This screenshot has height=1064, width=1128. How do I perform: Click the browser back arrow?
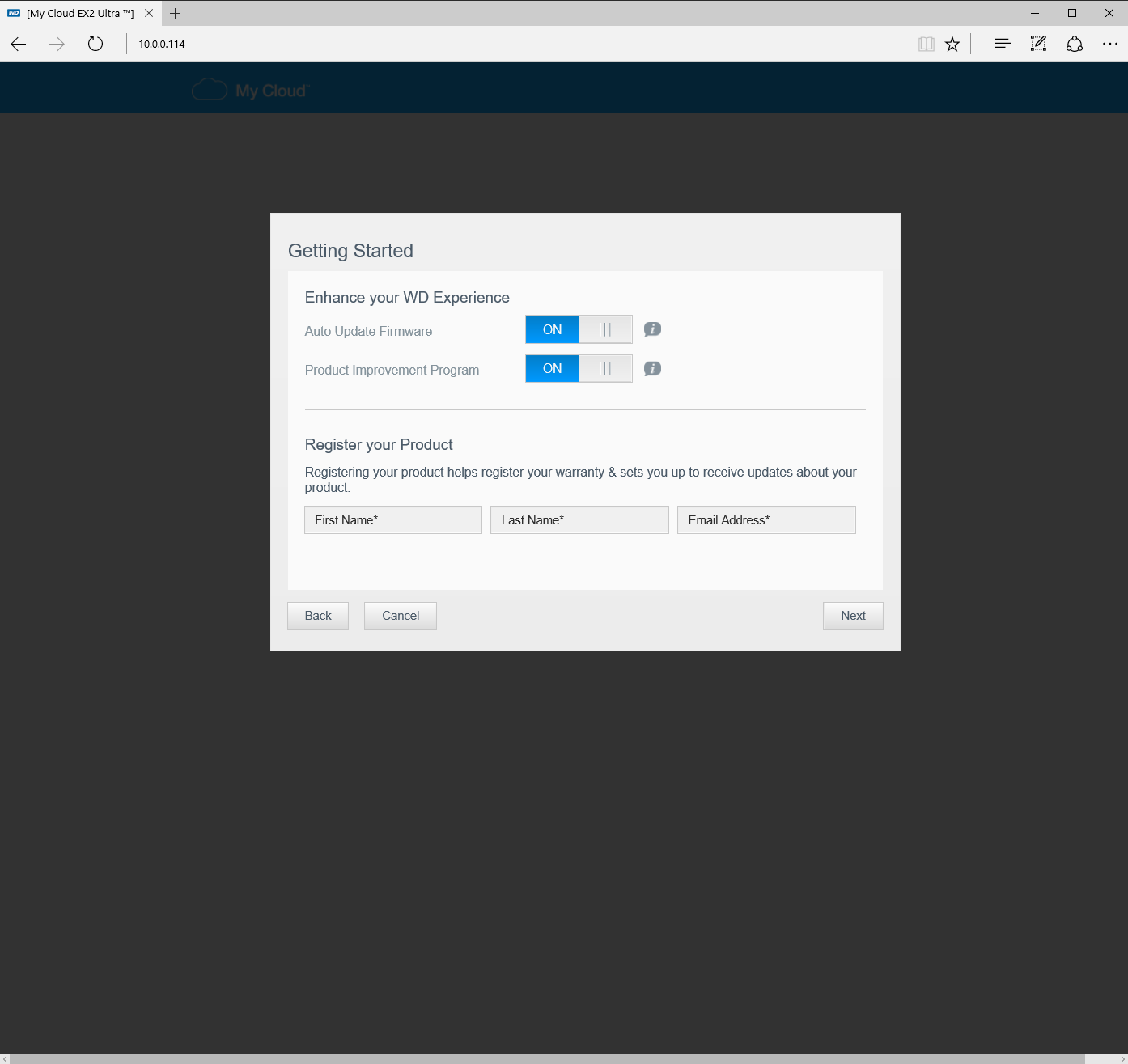pos(19,44)
